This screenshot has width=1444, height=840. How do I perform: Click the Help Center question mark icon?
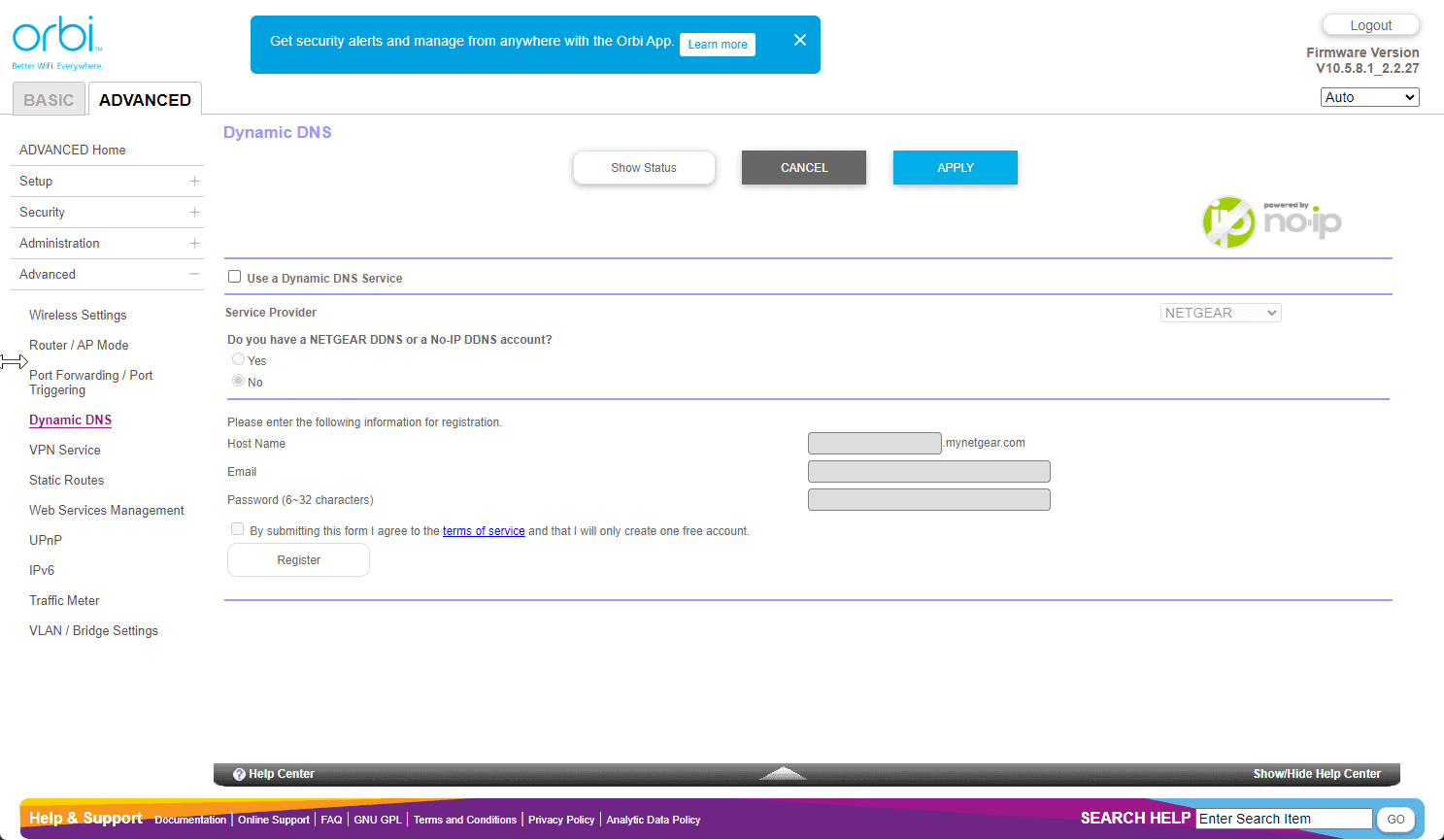pyautogui.click(x=239, y=774)
